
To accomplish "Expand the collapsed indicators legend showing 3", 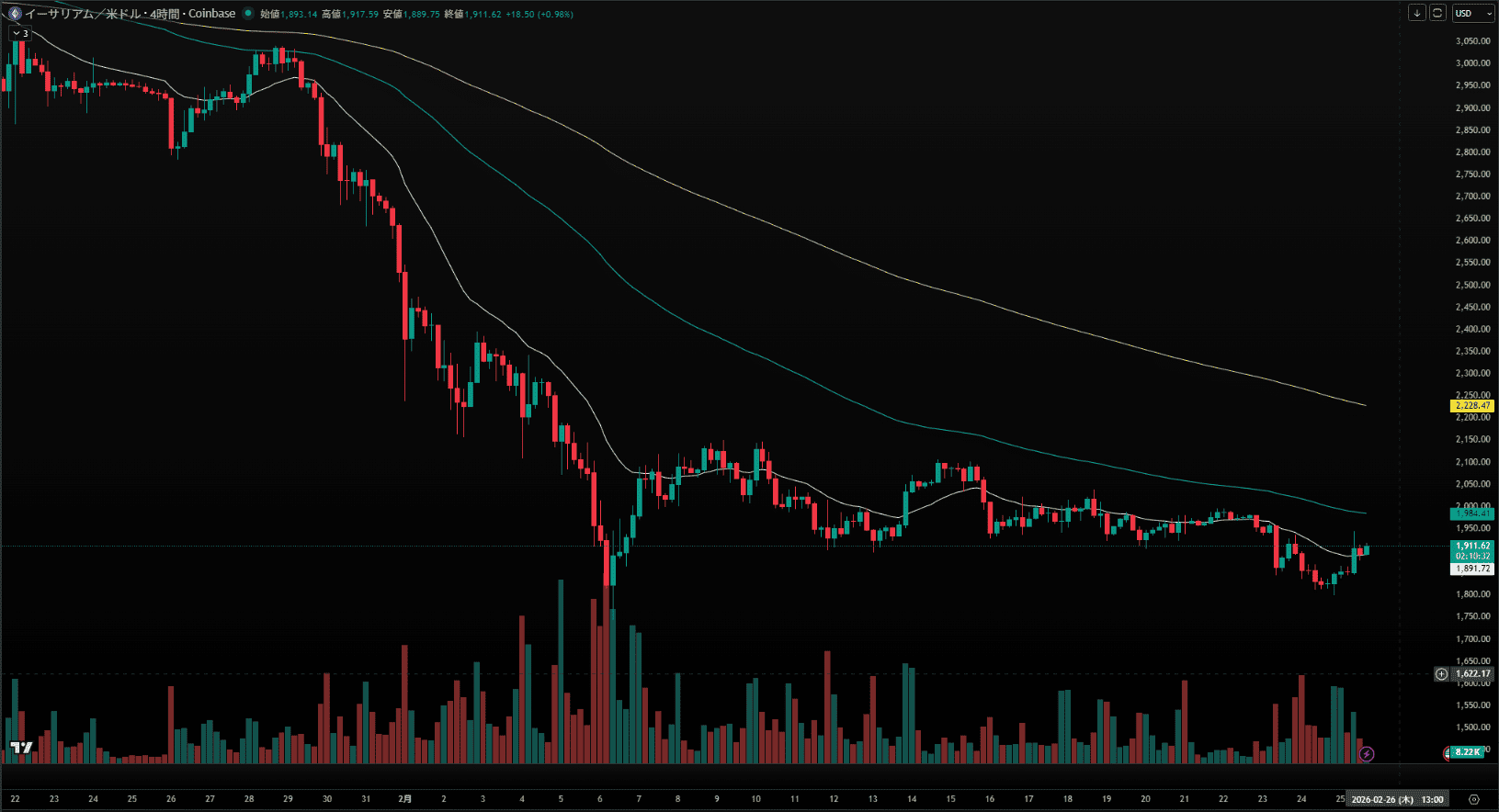I will [20, 33].
